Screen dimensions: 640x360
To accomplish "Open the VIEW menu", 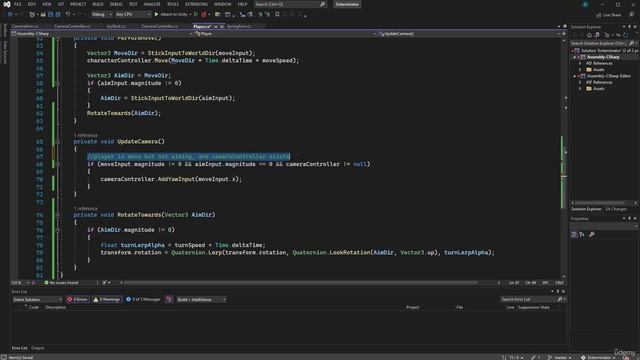I will (47, 4).
